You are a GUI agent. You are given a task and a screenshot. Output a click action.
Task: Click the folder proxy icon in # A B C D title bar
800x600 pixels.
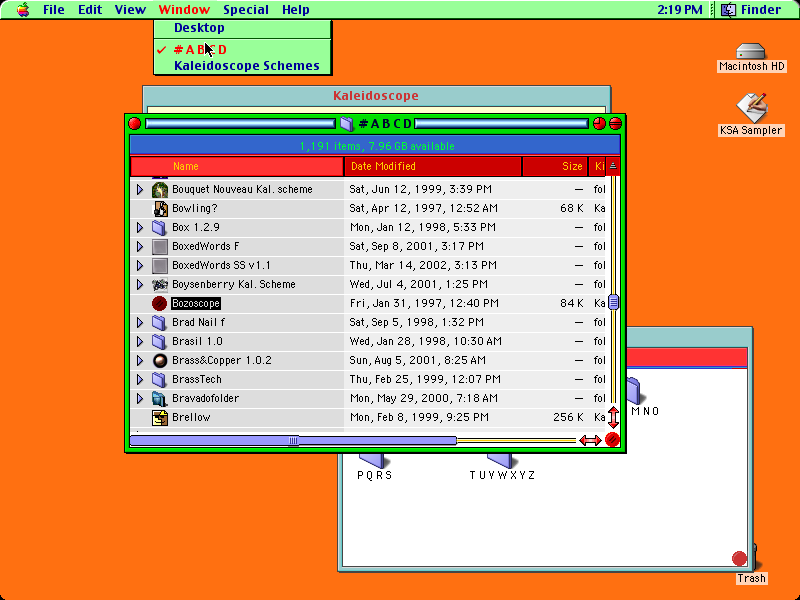(346, 123)
